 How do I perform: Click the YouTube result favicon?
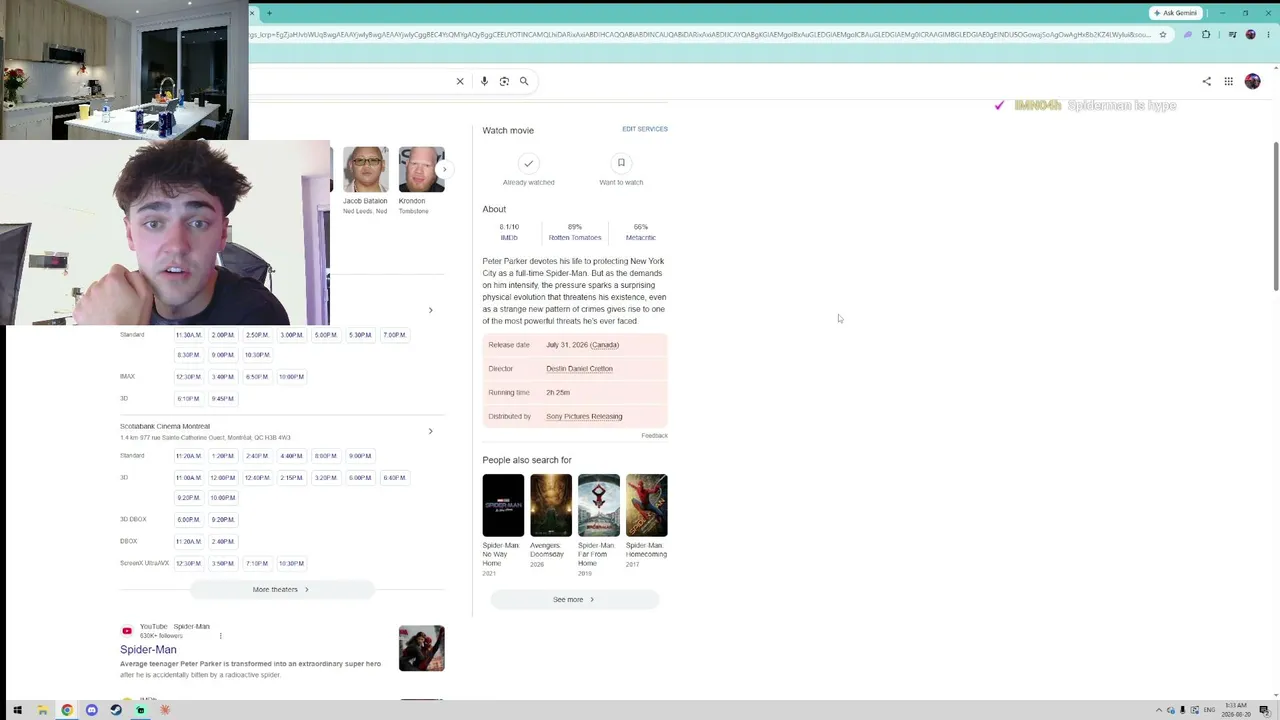[127, 631]
